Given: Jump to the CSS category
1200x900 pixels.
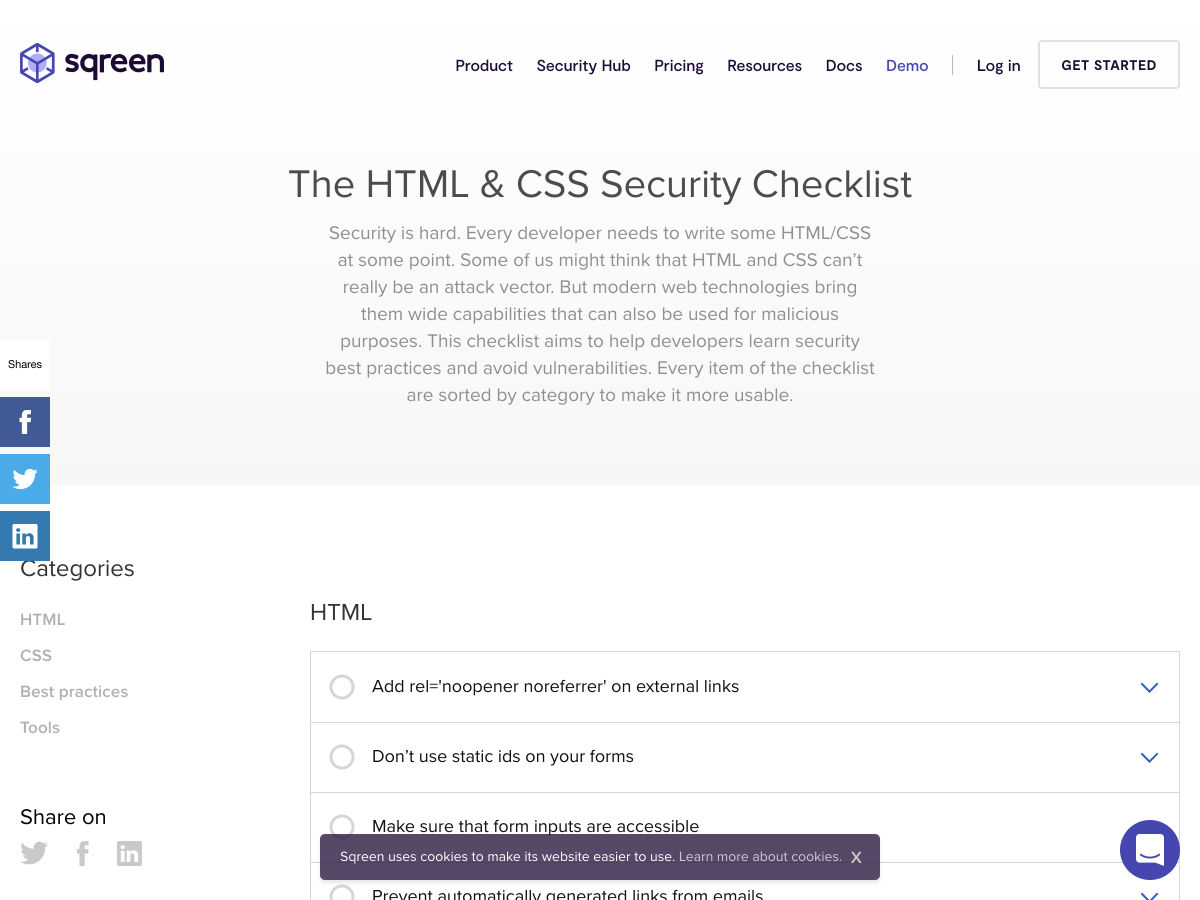Looking at the screenshot, I should pos(36,656).
